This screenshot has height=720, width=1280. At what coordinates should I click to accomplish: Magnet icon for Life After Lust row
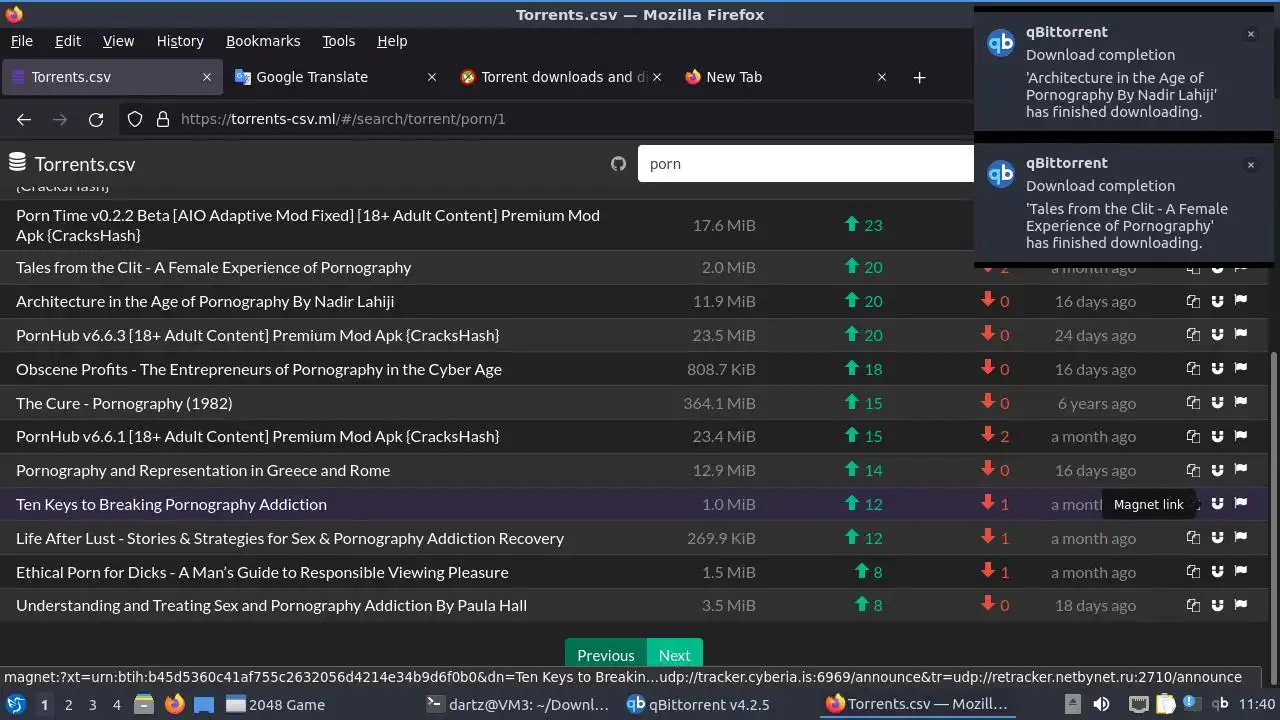pos(1217,537)
